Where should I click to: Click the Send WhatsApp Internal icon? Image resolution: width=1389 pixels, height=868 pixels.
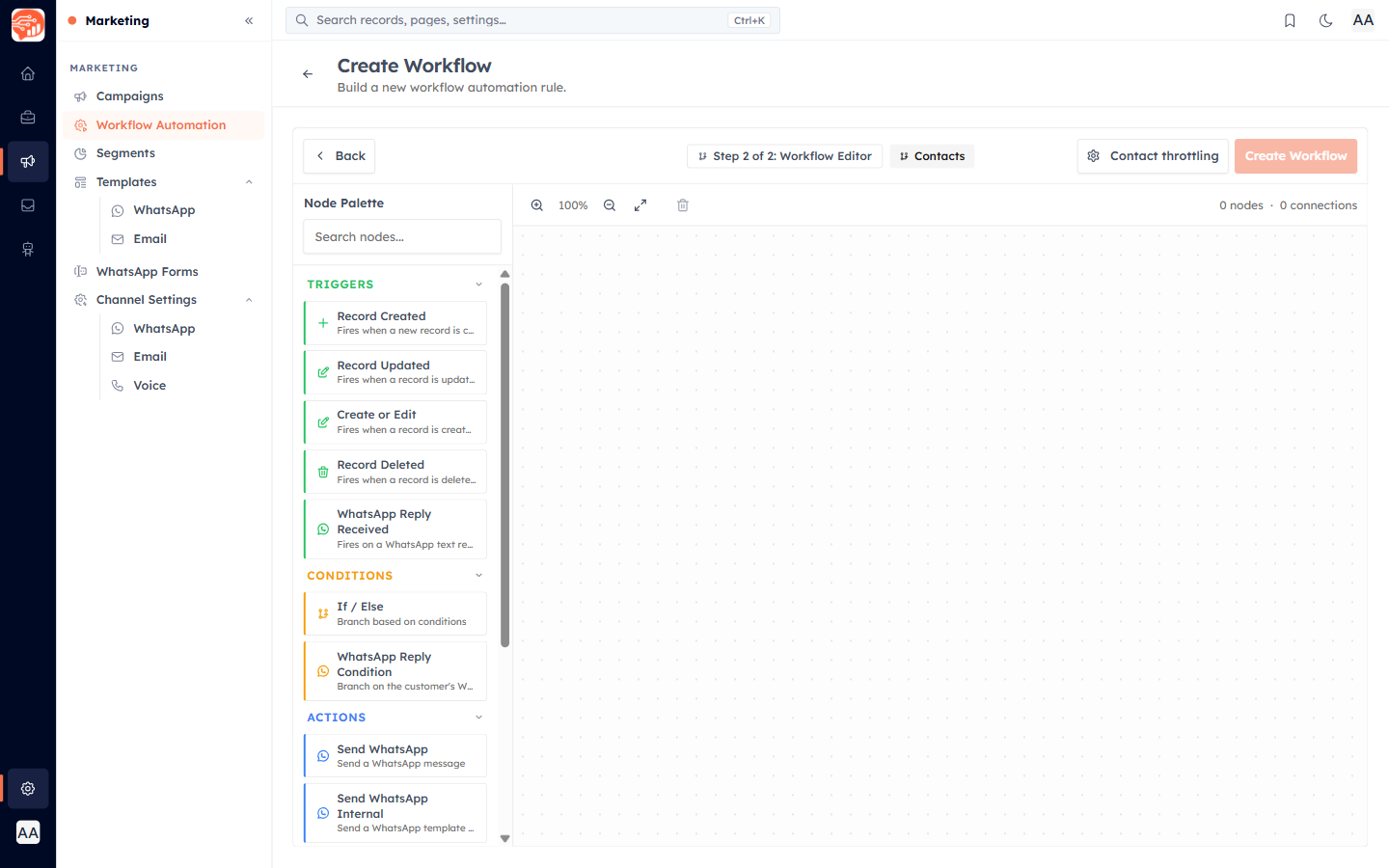[323, 813]
